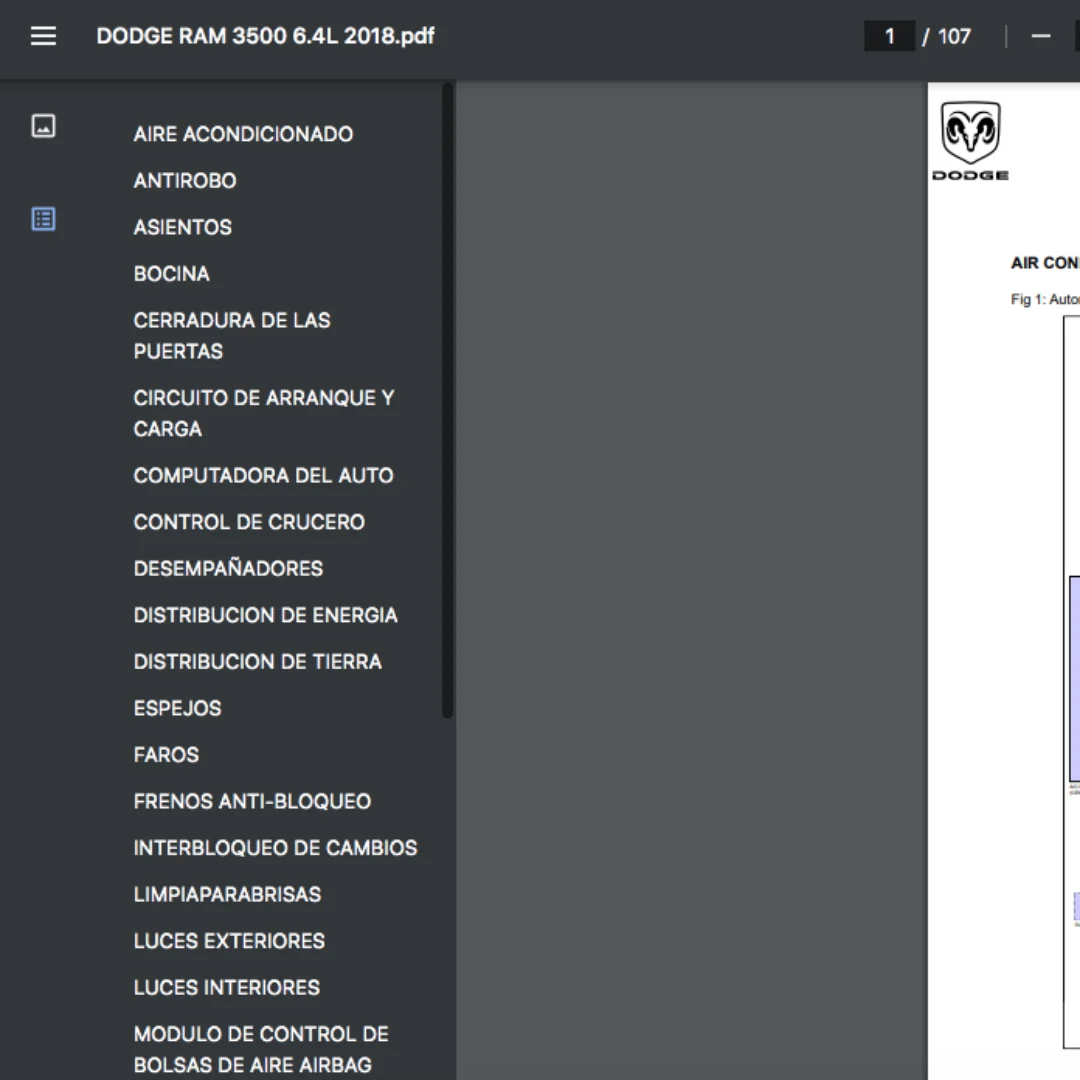Switch to document outline view
Screen dimensions: 1080x1080
coord(43,219)
